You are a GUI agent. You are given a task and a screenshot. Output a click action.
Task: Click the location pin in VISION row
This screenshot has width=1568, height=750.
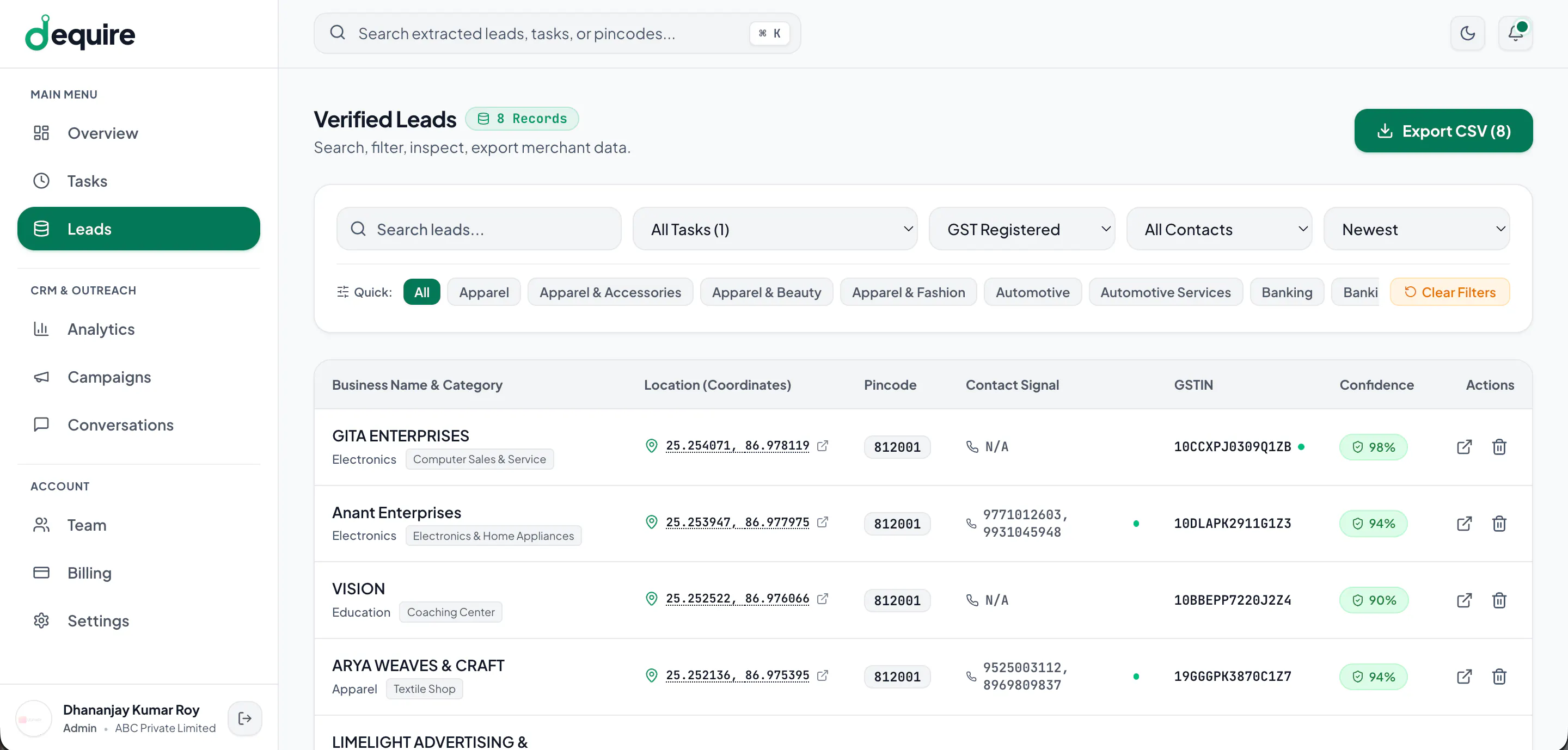651,599
